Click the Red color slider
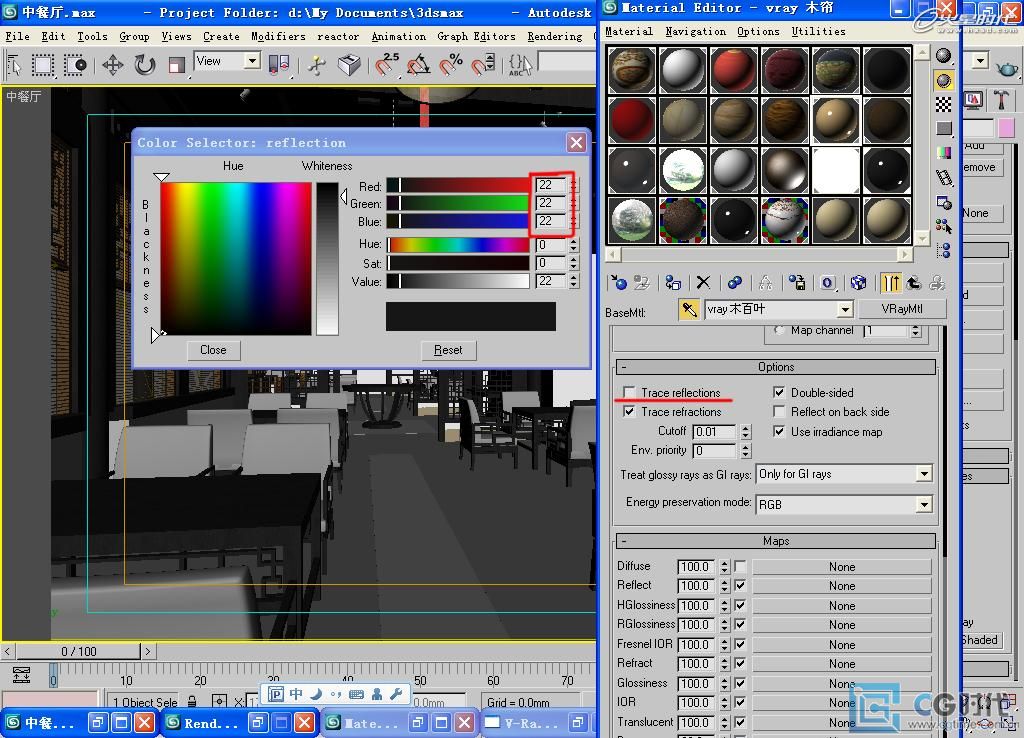Screen dimensions: 1024x738 click(x=458, y=185)
